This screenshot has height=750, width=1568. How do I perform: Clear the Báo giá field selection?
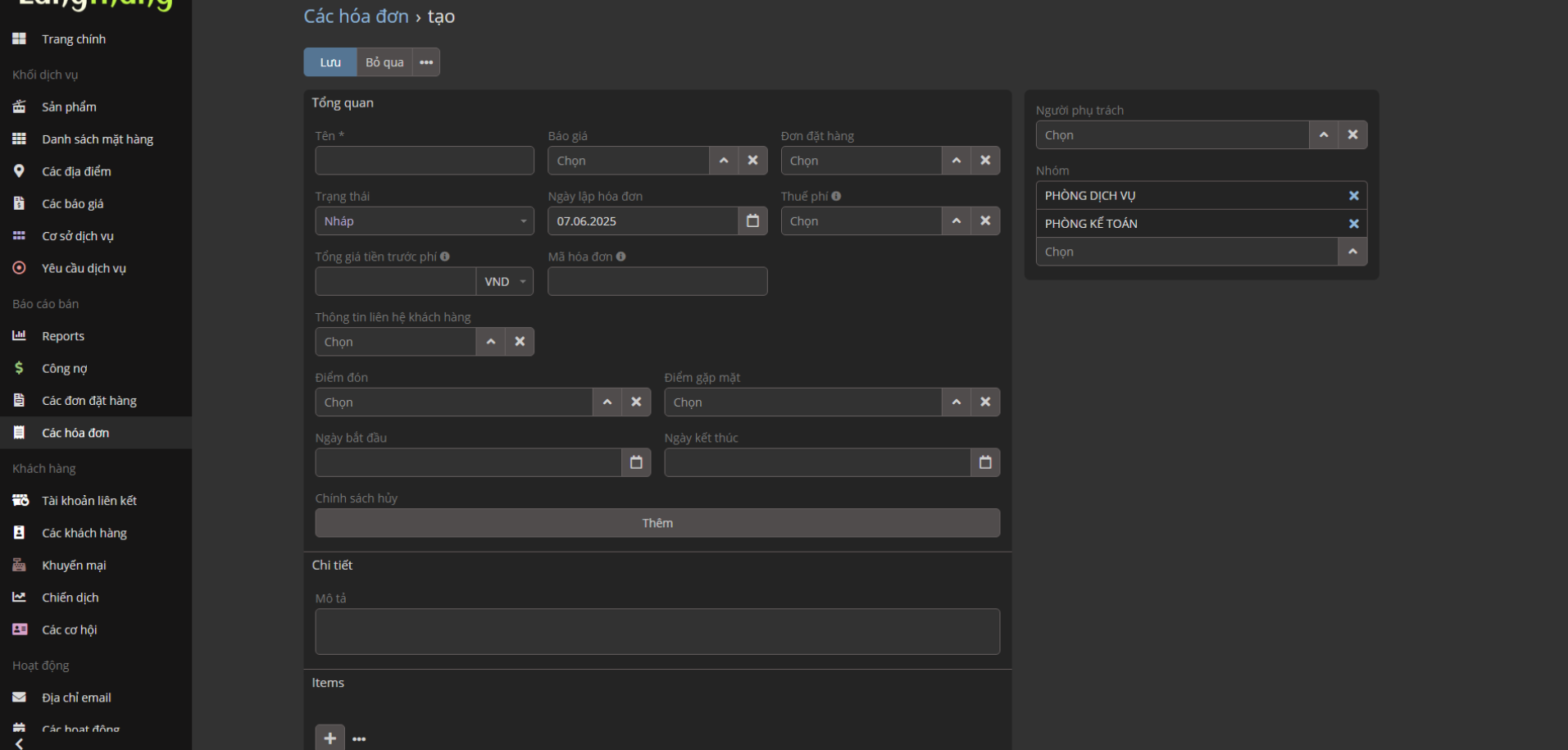(752, 161)
